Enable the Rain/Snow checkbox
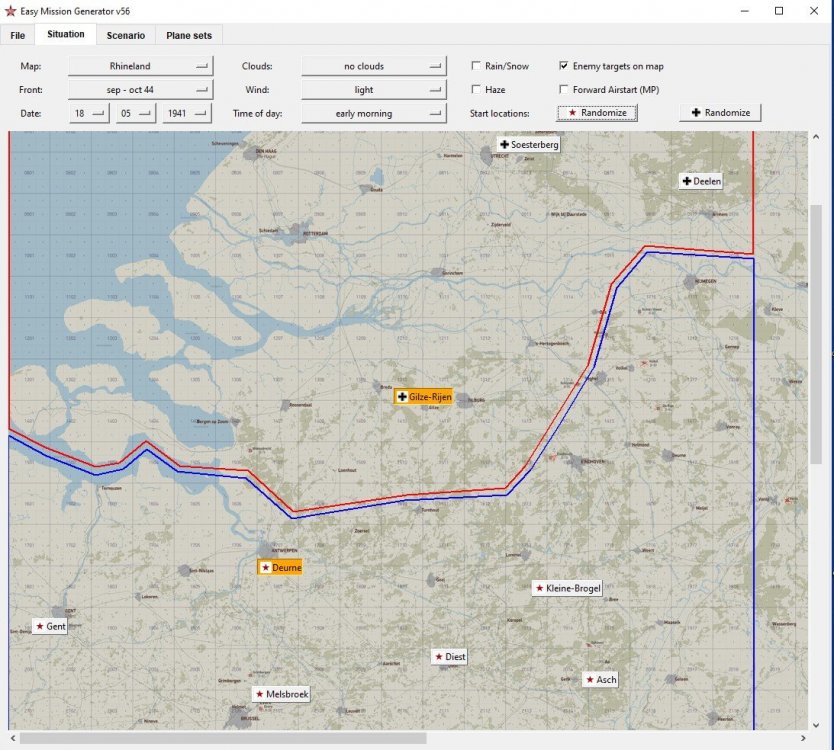Viewport: 834px width, 750px height. point(476,65)
